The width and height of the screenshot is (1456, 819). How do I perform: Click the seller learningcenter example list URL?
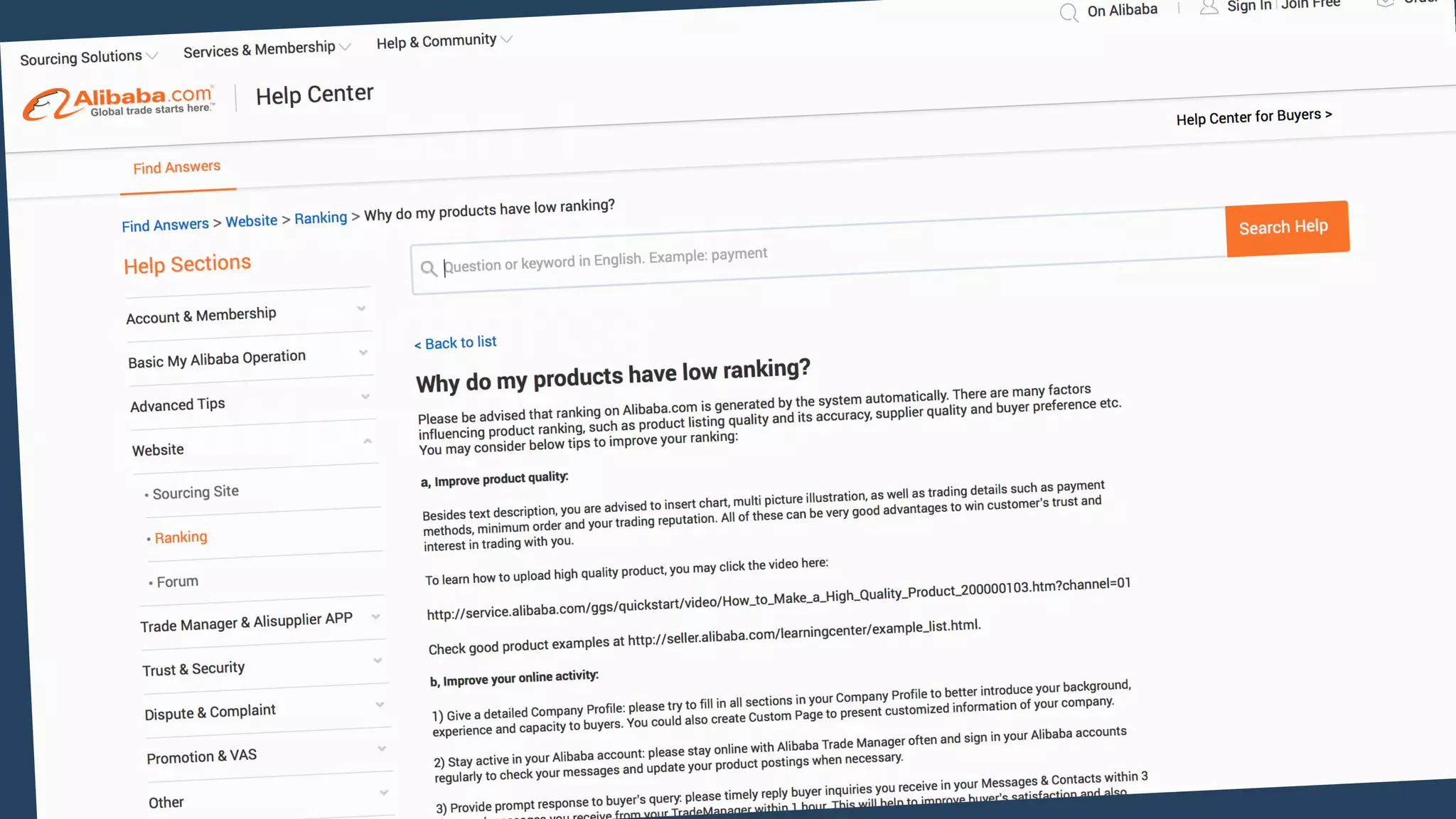pos(804,633)
